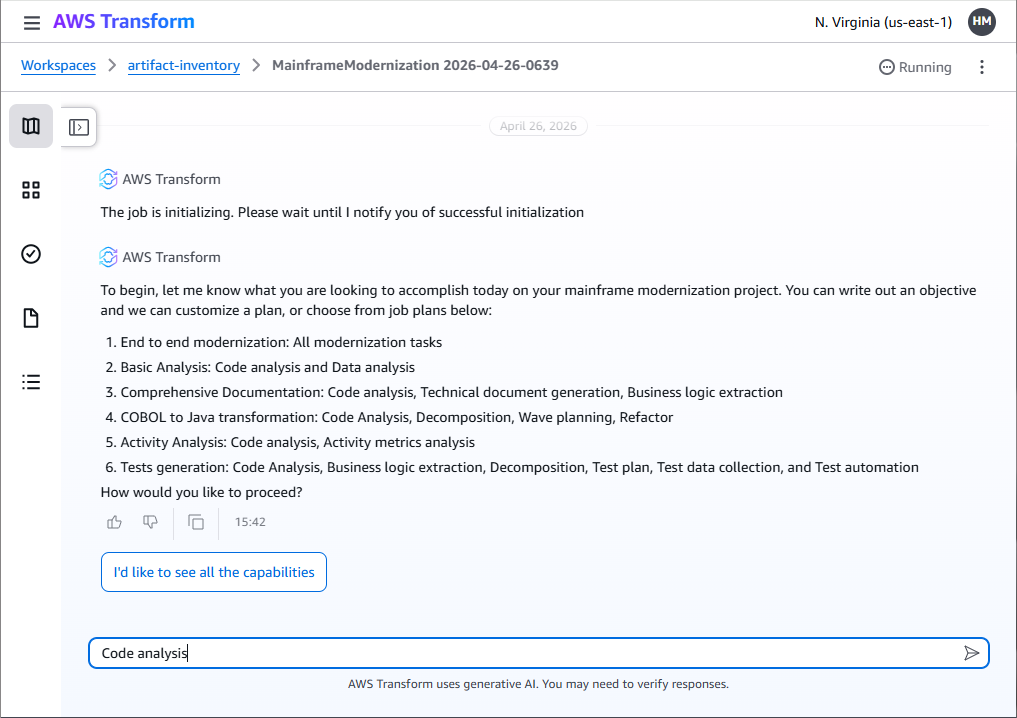
Task: Open the checkmark approvals sidebar icon
Action: pos(31,254)
